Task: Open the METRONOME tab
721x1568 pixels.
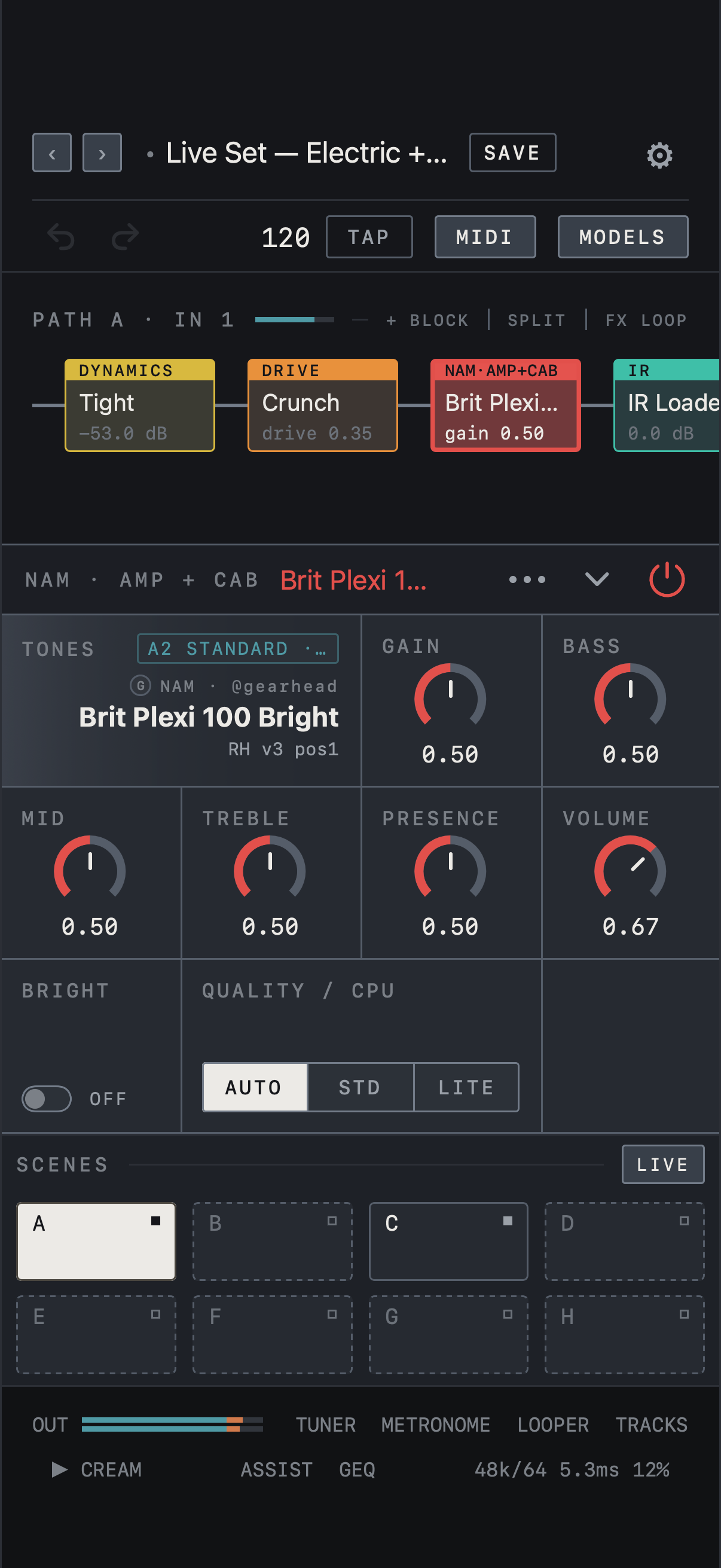Action: (436, 1424)
